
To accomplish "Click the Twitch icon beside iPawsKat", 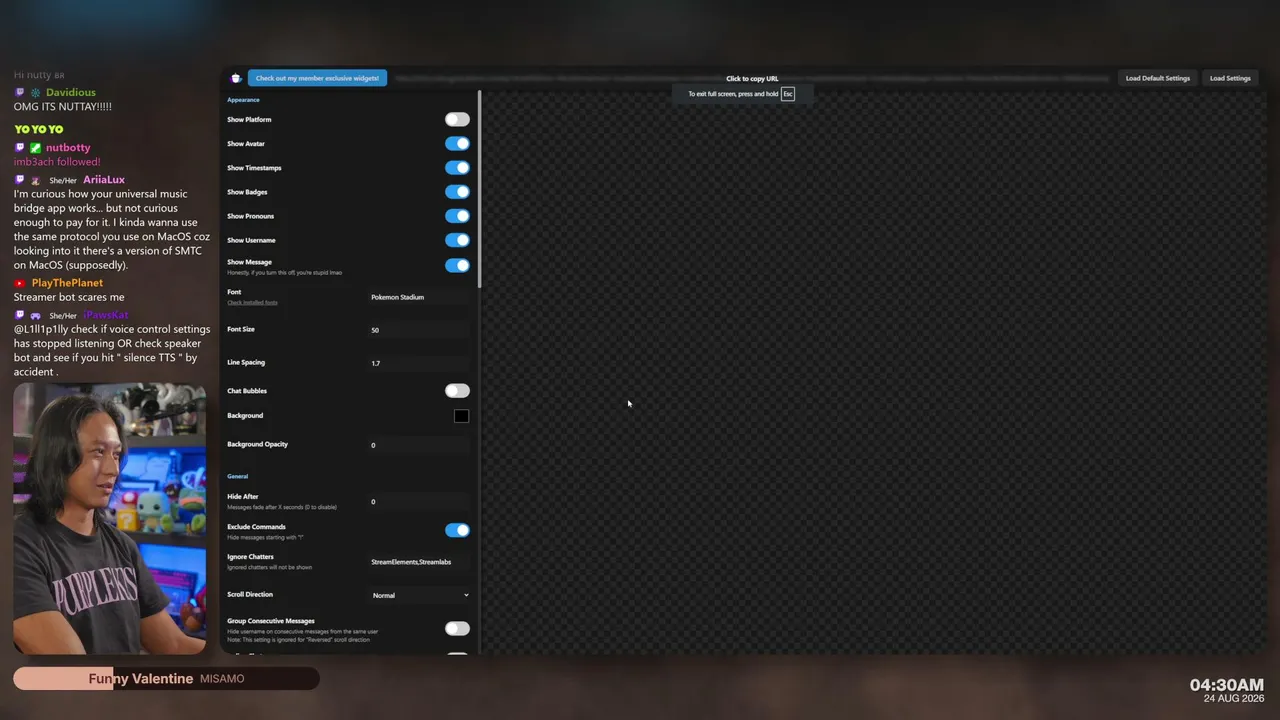I will (x=19, y=315).
